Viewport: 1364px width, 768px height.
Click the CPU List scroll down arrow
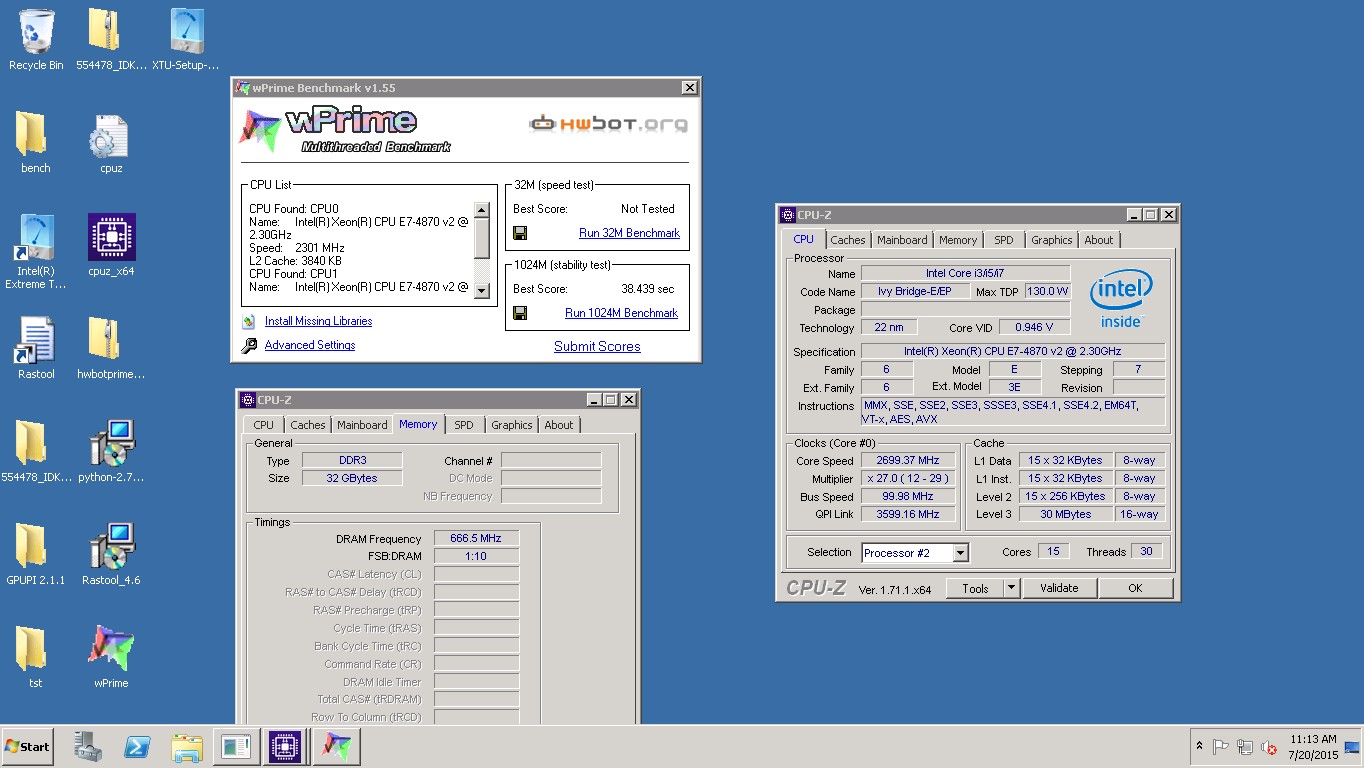(481, 290)
